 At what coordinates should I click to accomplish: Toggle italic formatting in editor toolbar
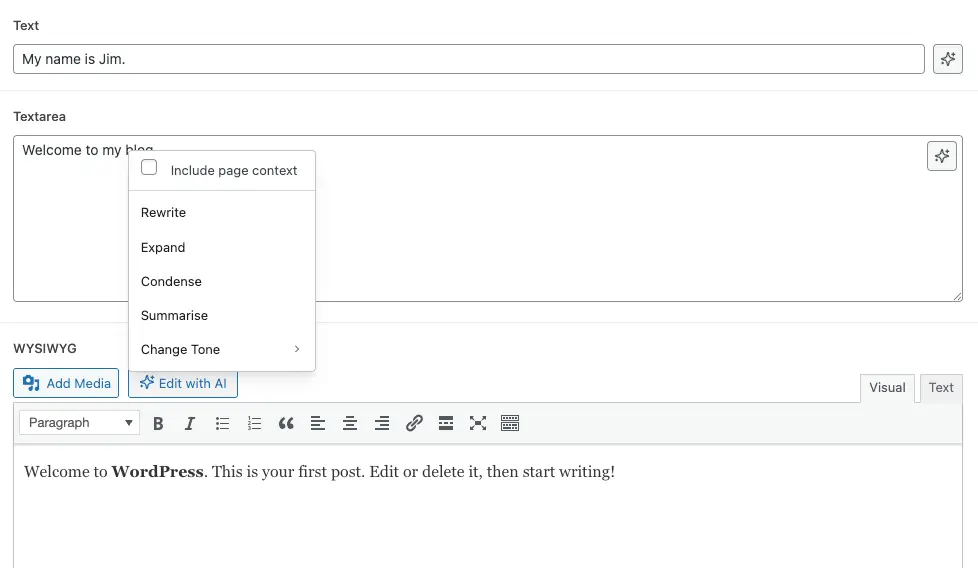tap(190, 423)
